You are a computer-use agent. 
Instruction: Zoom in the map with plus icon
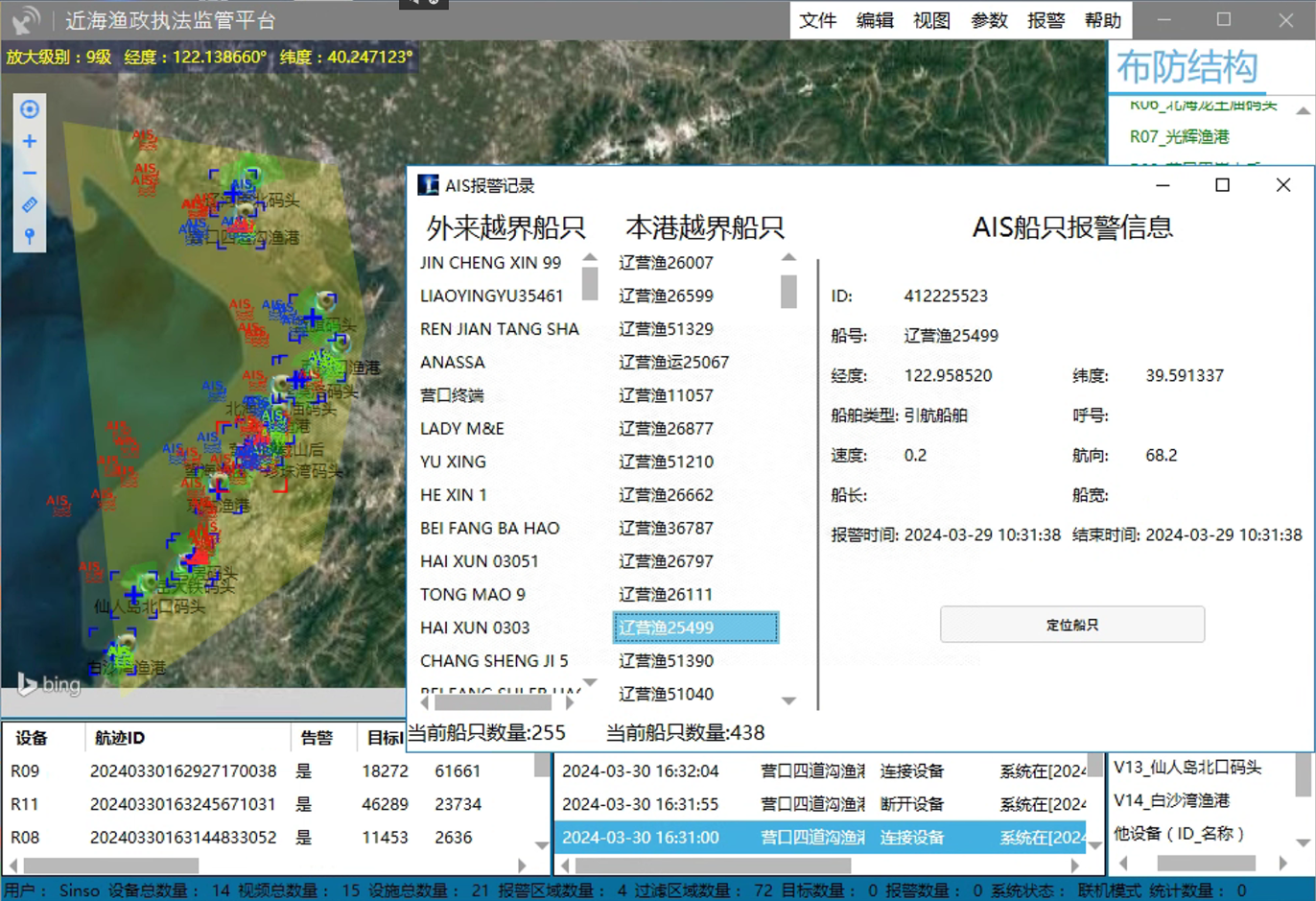point(30,142)
